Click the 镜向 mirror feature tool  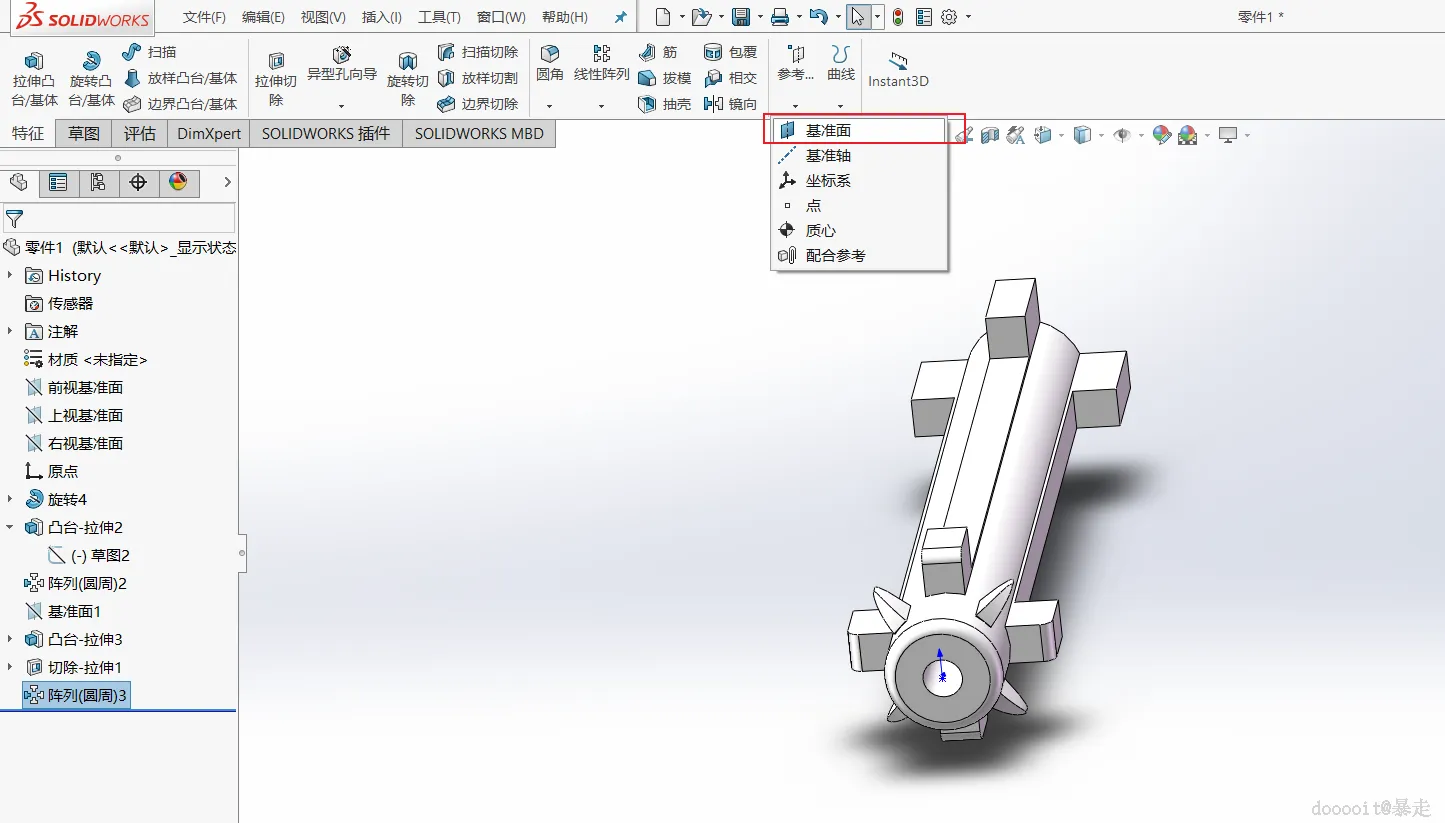730,104
